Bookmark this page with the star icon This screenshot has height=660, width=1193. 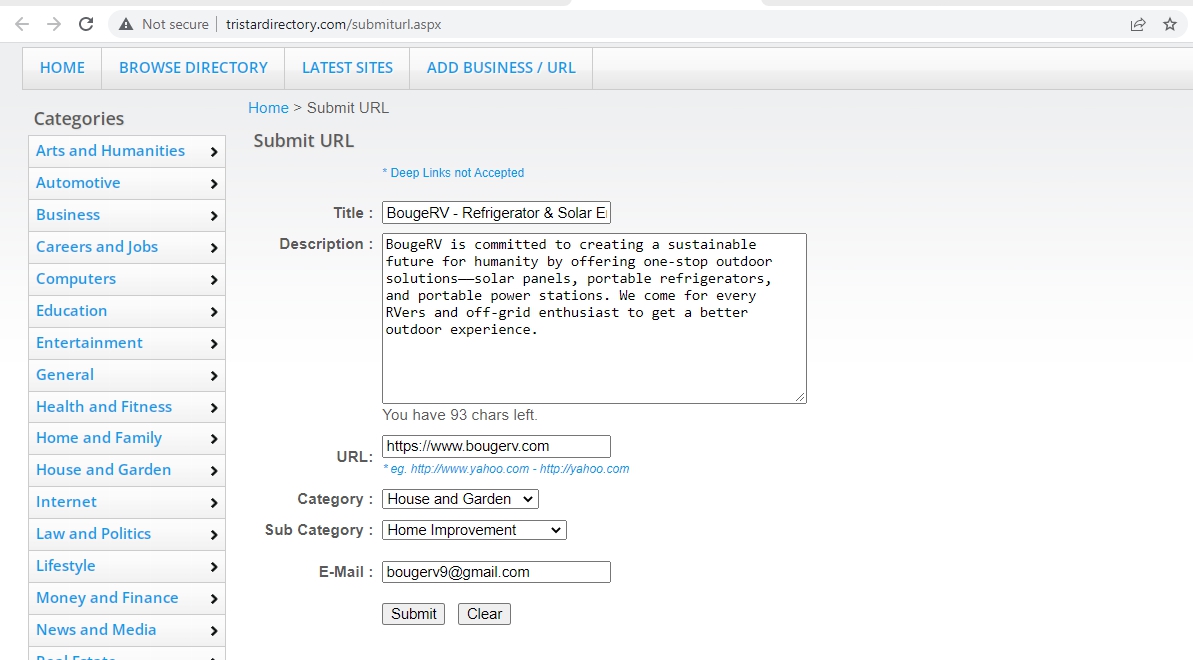click(1170, 24)
